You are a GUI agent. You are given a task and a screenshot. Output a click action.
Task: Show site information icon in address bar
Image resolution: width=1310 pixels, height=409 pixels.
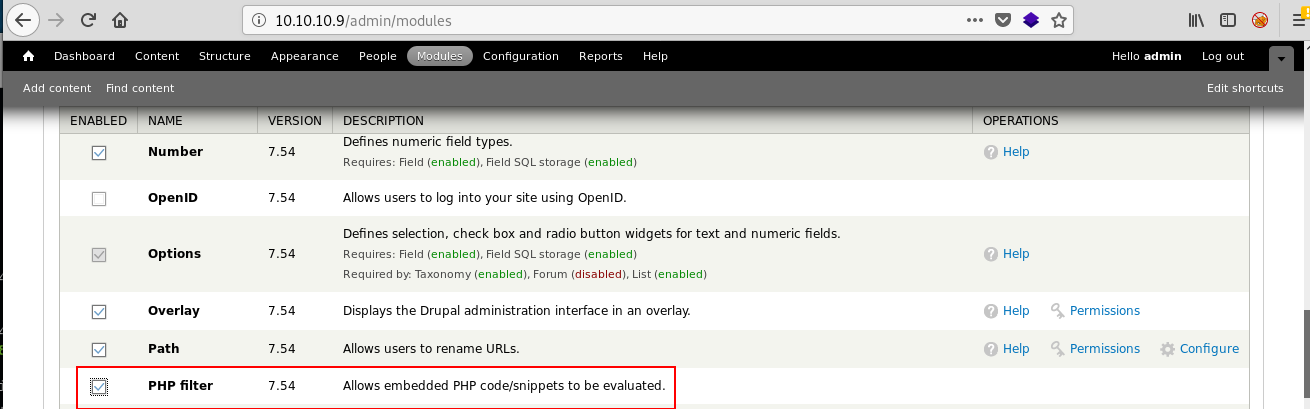pyautogui.click(x=258, y=19)
